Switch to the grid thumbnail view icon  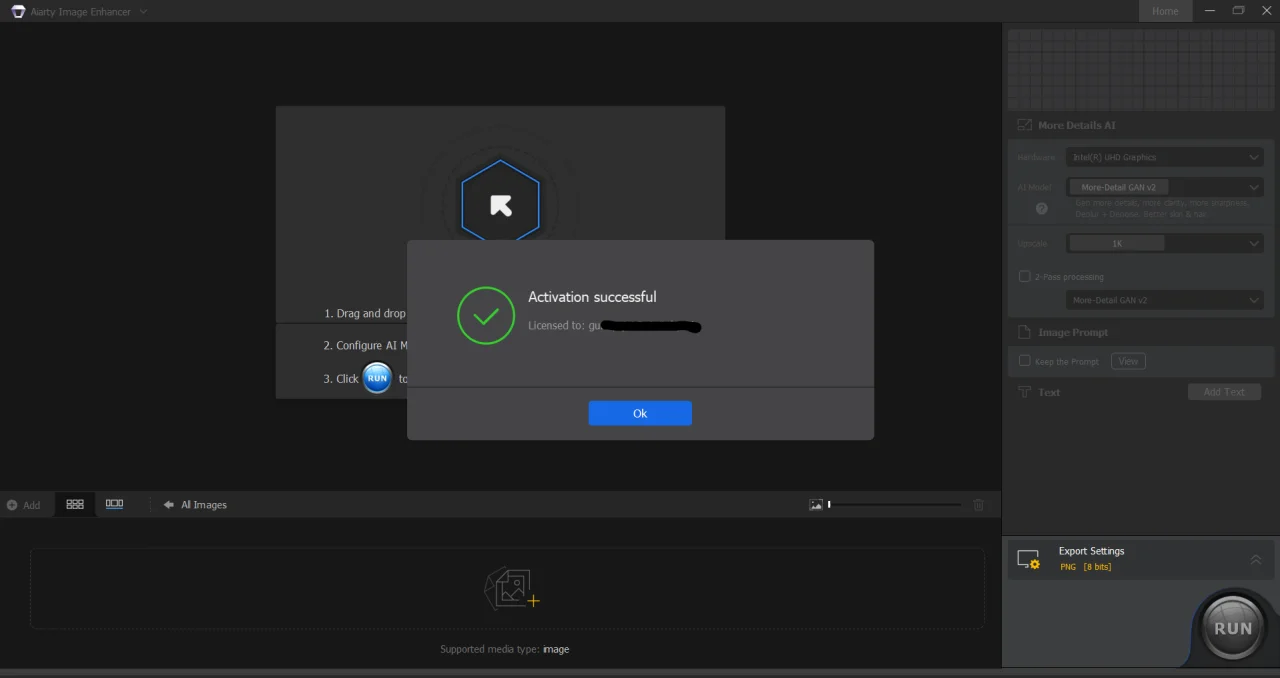[x=75, y=504]
